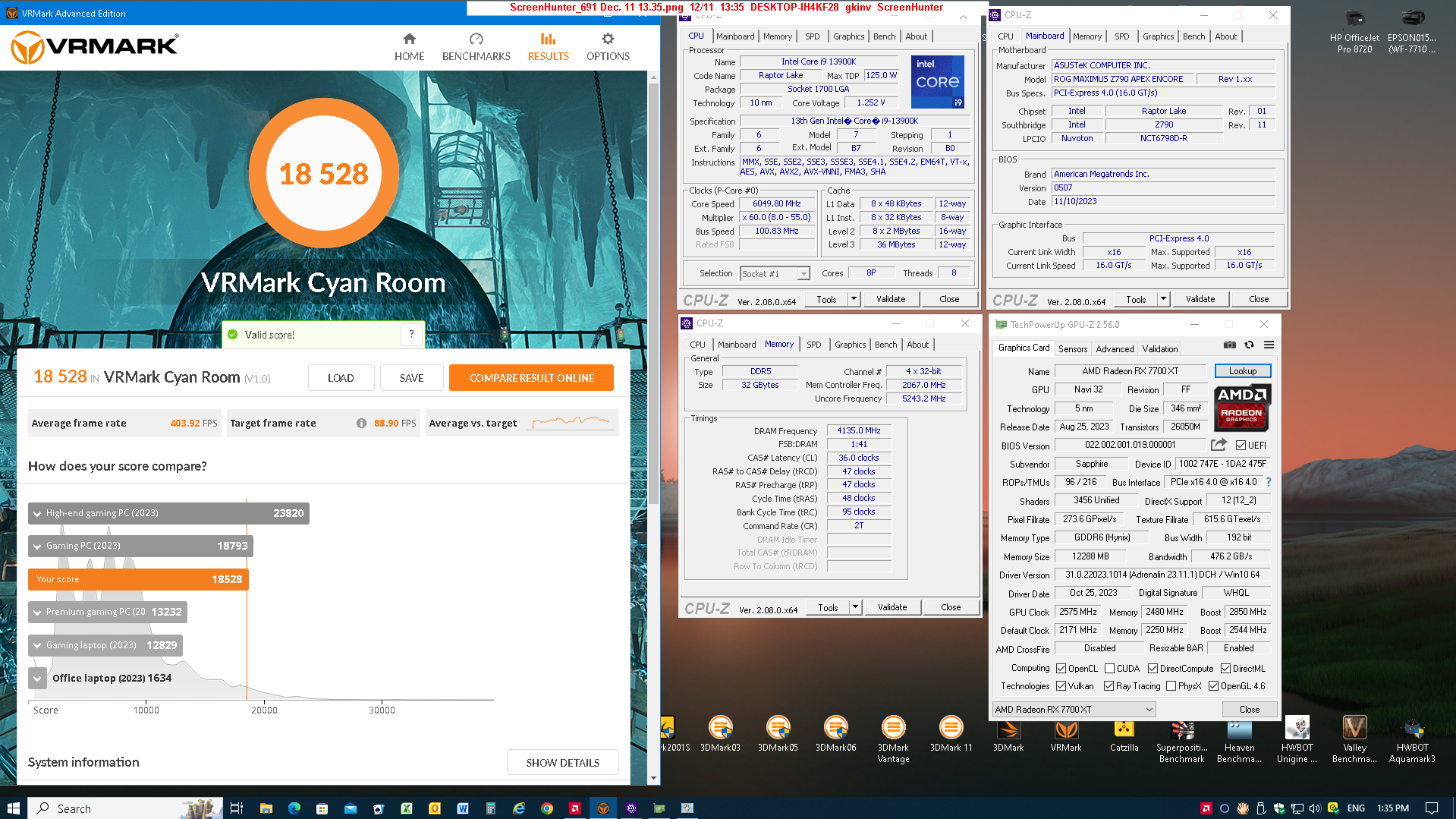Click the SAVE result button

(411, 377)
